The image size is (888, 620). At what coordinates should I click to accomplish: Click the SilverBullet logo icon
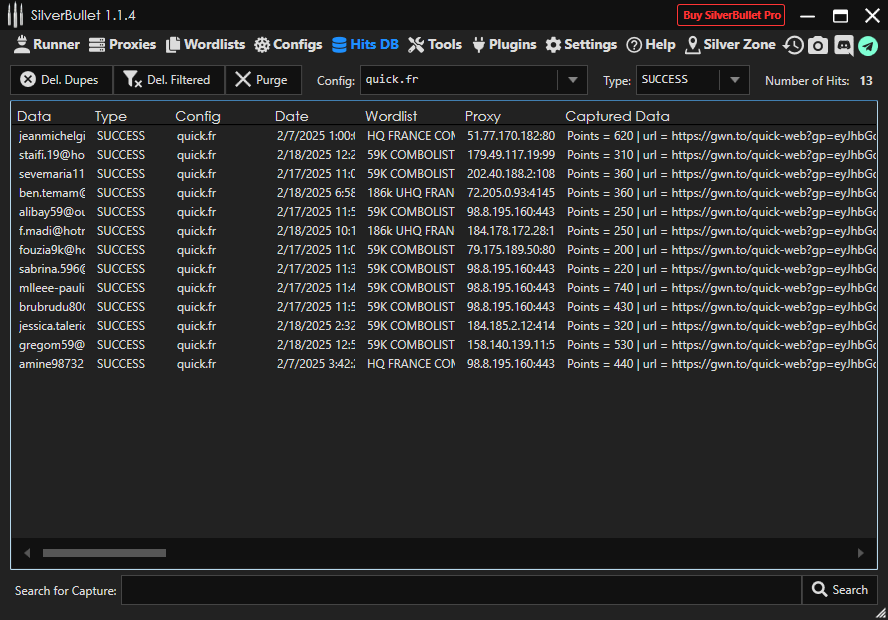point(15,16)
